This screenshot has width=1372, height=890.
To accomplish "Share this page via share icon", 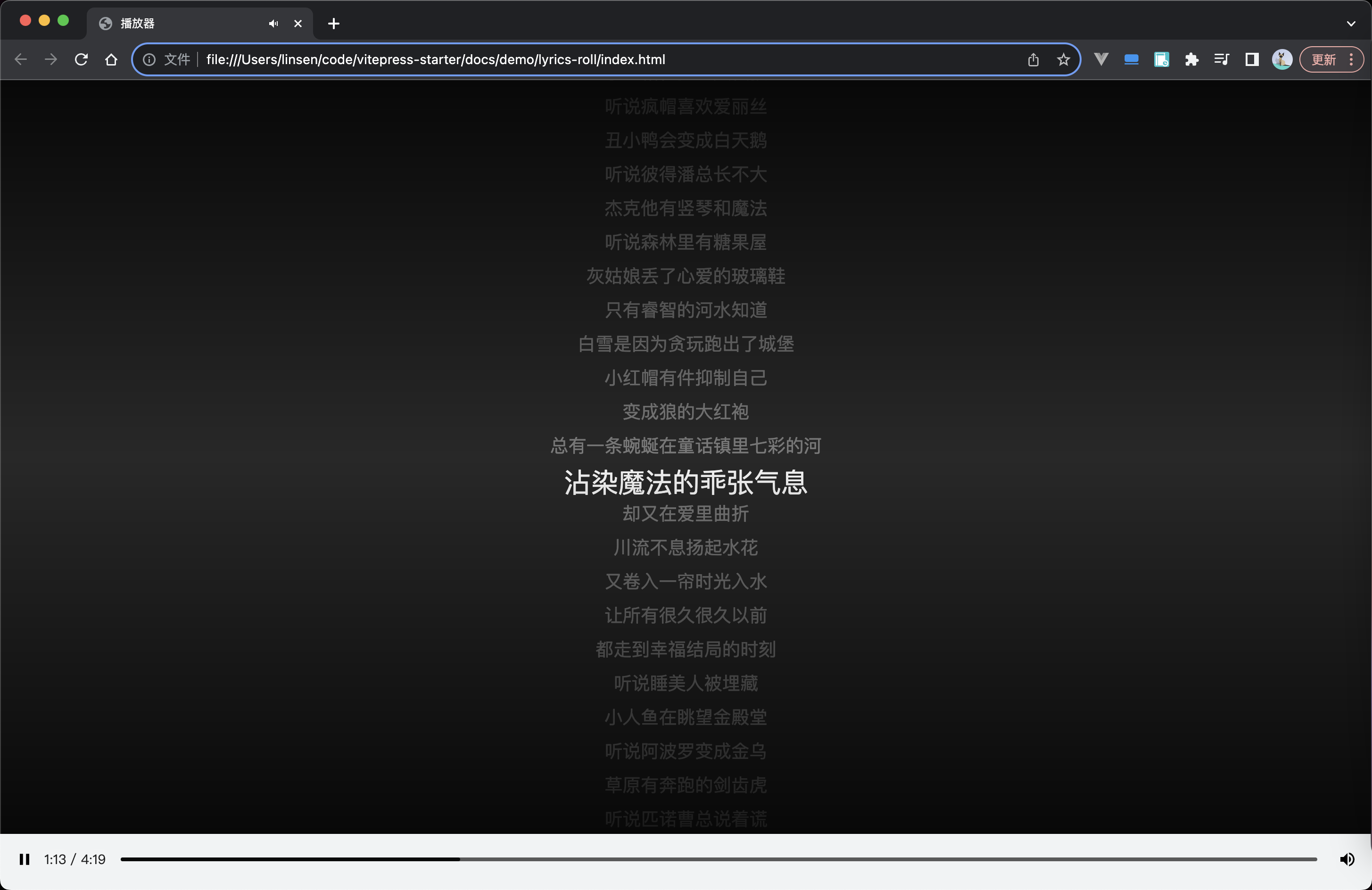I will click(1033, 59).
